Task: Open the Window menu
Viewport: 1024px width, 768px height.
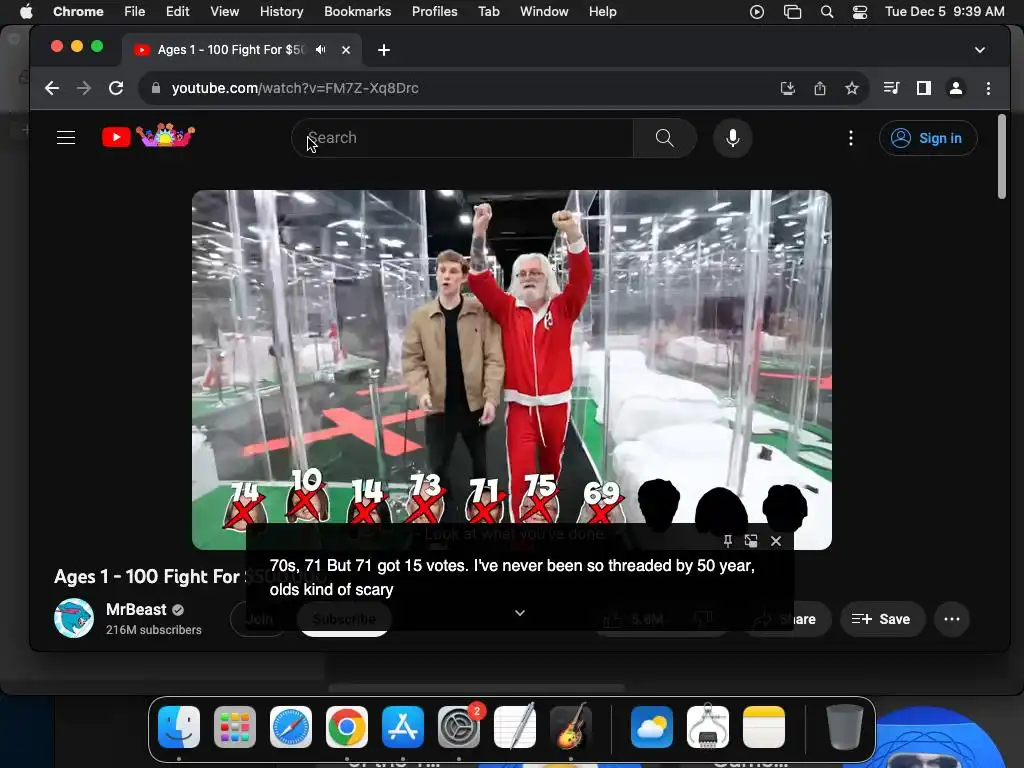Action: [x=544, y=12]
